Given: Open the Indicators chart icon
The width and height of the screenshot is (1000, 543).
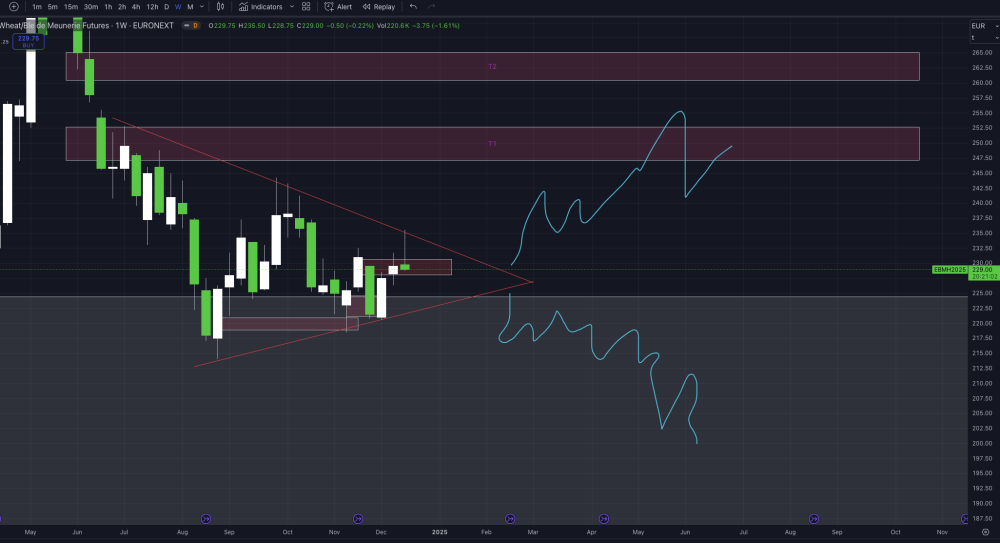Looking at the screenshot, I should pyautogui.click(x=243, y=7).
